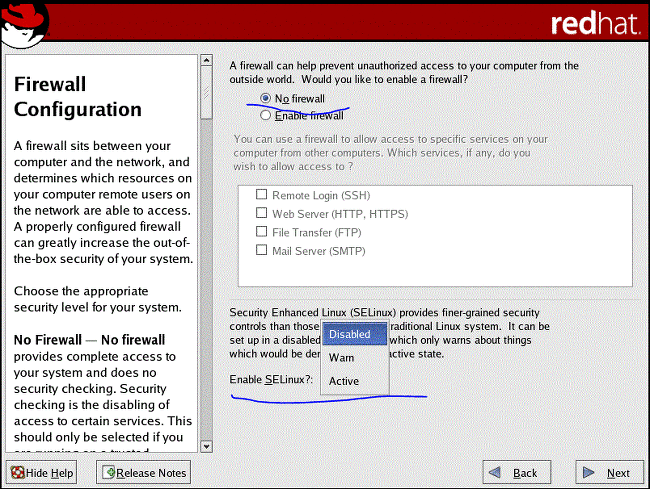Click the scroll up arrow of the help panel
The image size is (650, 489).
[x=206, y=60]
